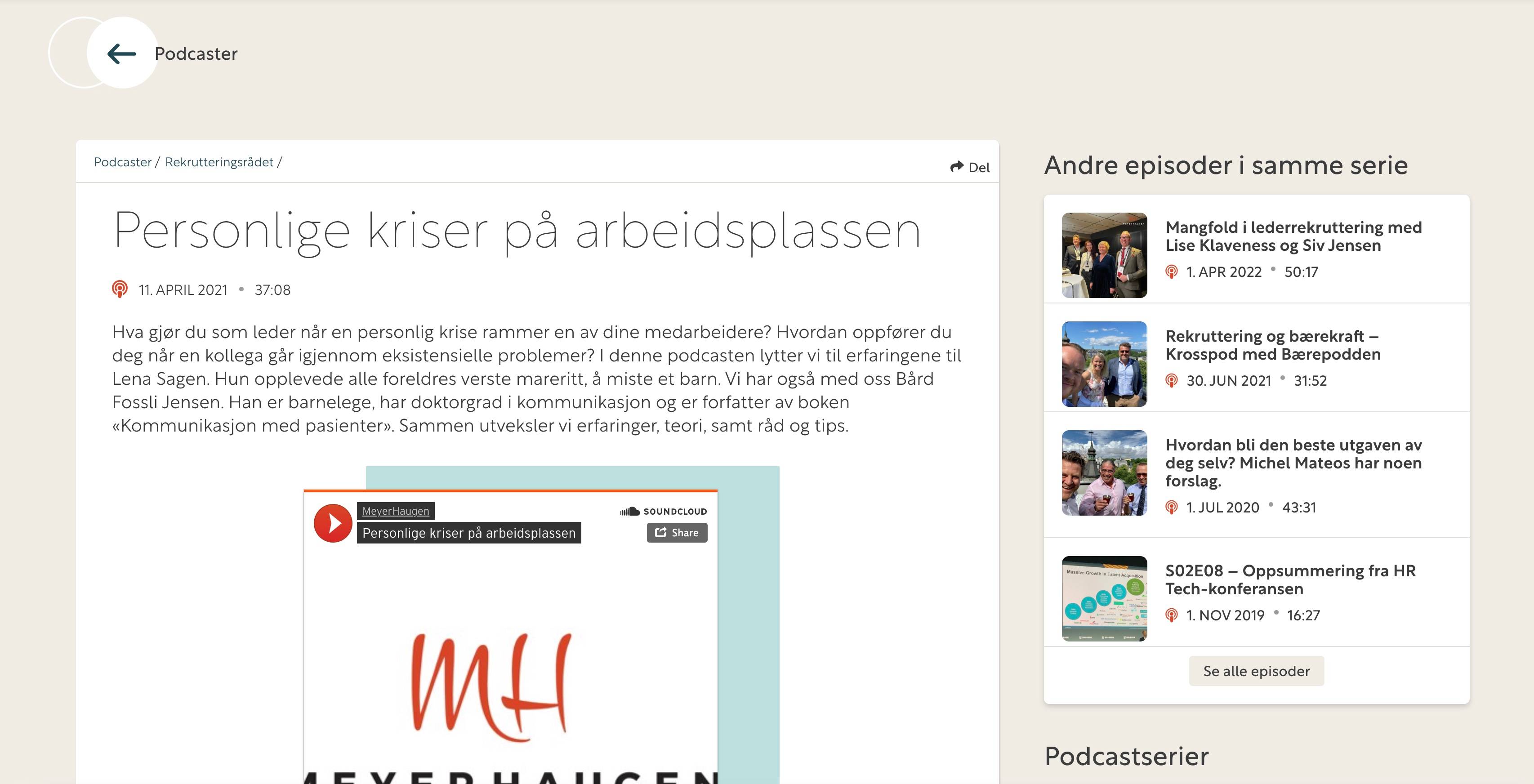Open the SoundCloud track title link

click(468, 533)
